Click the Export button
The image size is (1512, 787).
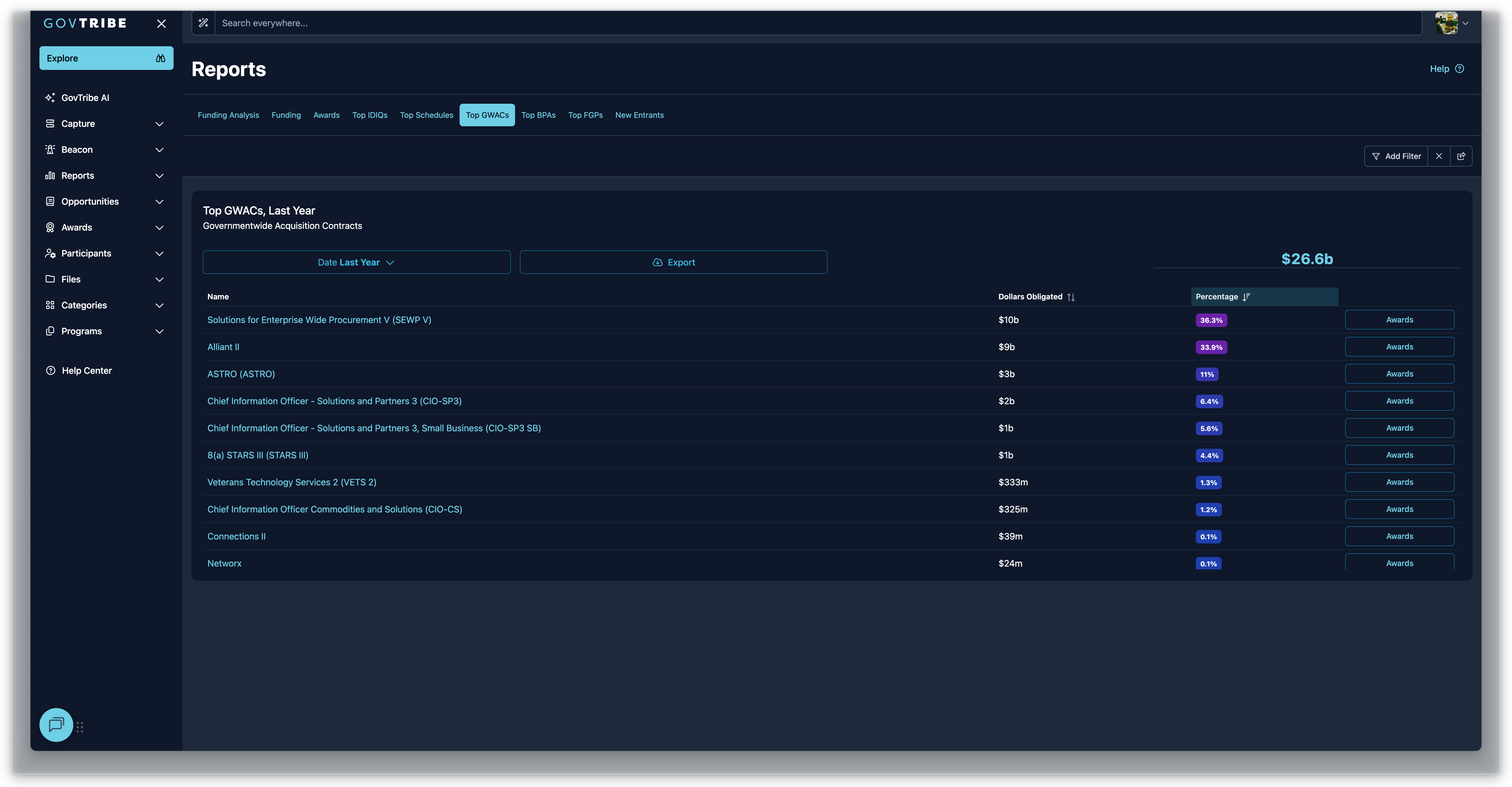pos(673,262)
